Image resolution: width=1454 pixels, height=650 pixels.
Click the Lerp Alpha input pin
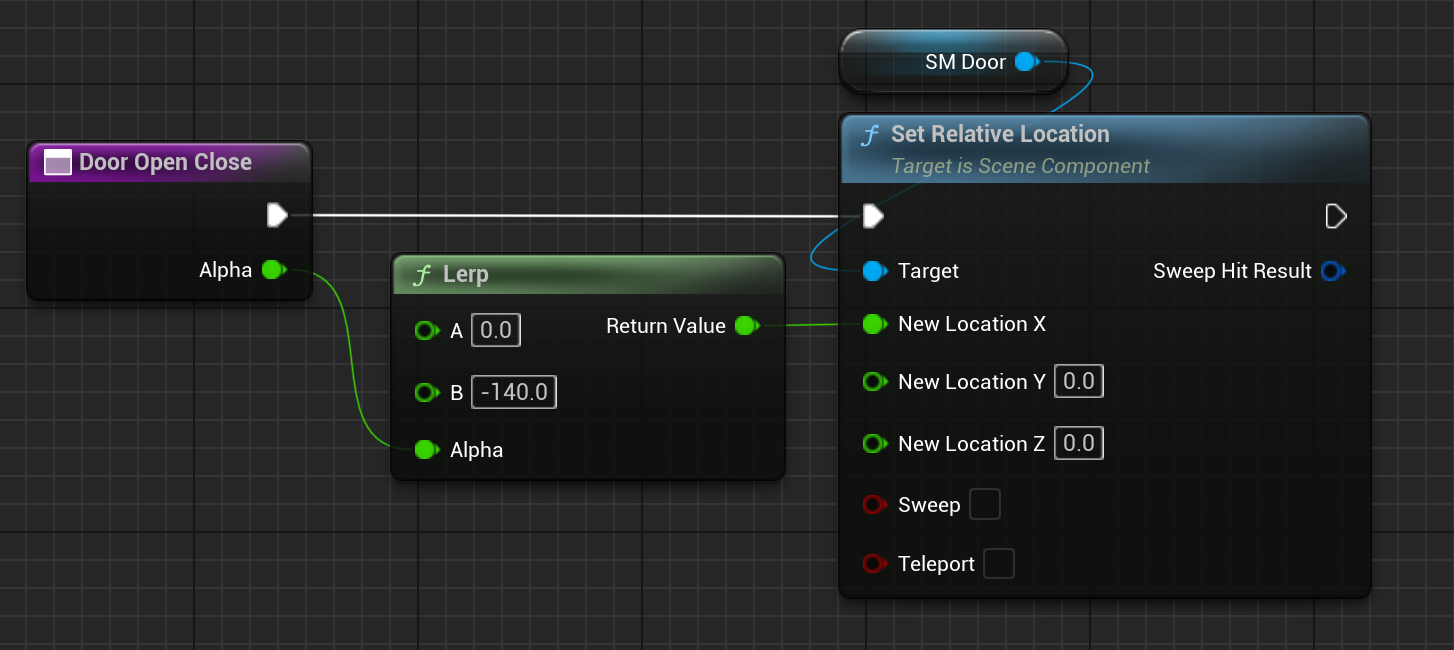pos(426,450)
